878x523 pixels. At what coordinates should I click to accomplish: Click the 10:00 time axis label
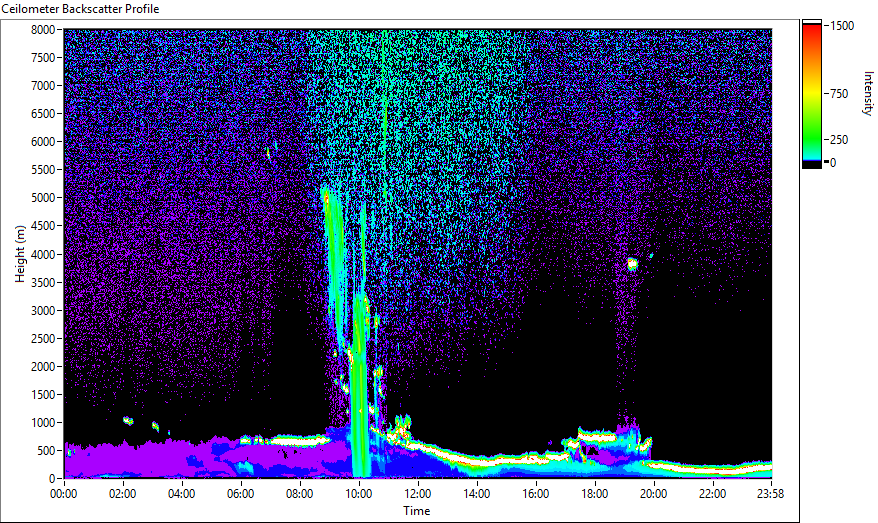click(358, 494)
